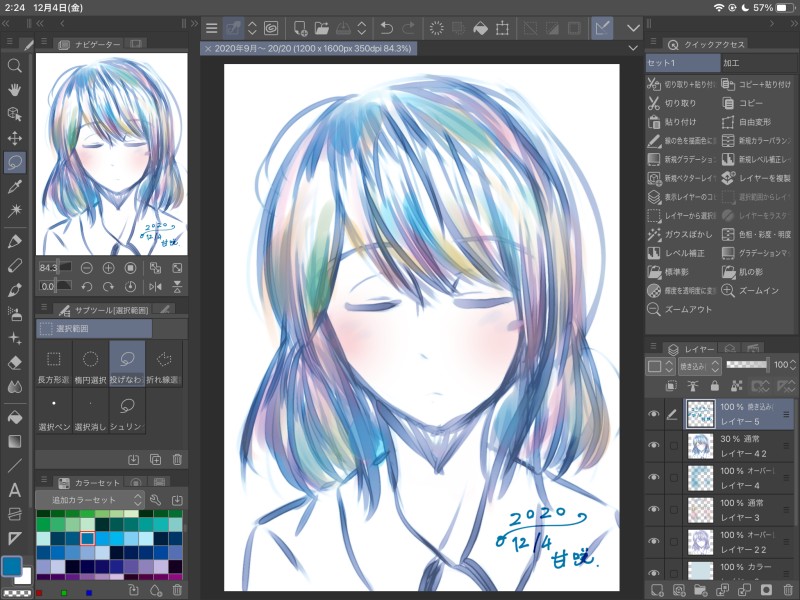Click the Scale/Rotate transform icon
This screenshot has width=800, height=600.
[503, 28]
